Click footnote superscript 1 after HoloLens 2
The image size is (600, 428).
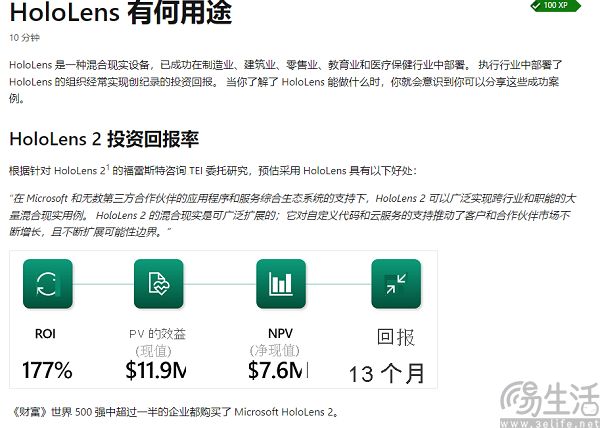(108, 166)
